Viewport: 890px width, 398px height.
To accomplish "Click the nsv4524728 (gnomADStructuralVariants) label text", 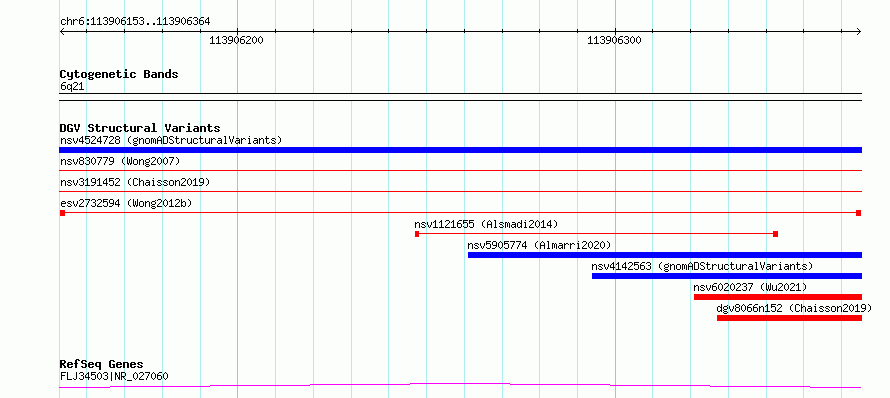I will coord(171,140).
